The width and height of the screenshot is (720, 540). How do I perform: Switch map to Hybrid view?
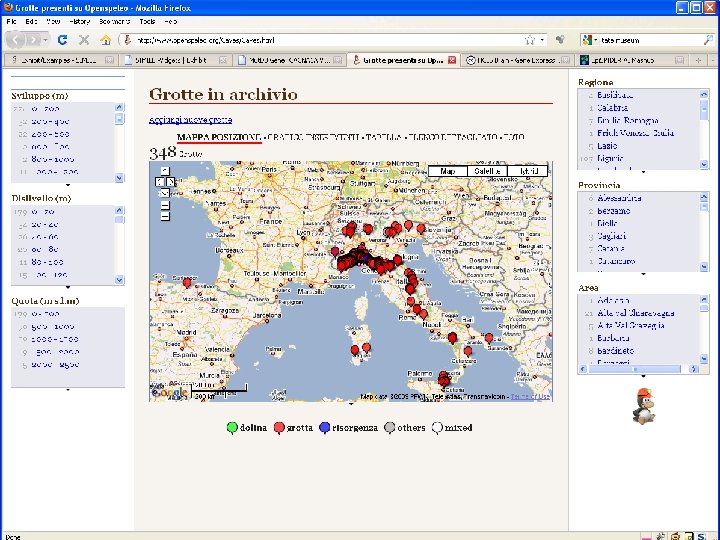[x=528, y=171]
